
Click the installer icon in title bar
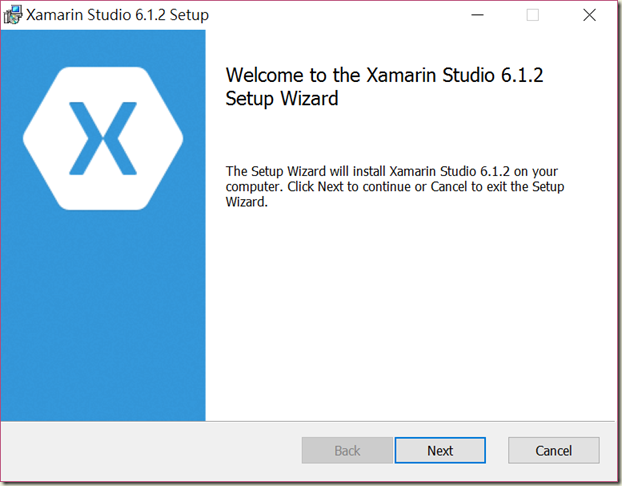click(x=13, y=15)
